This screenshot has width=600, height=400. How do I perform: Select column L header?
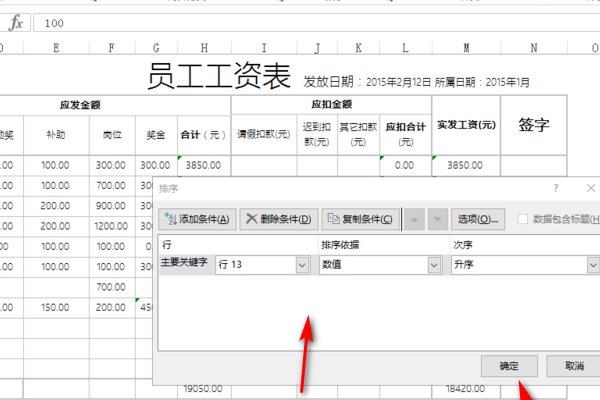tap(406, 48)
